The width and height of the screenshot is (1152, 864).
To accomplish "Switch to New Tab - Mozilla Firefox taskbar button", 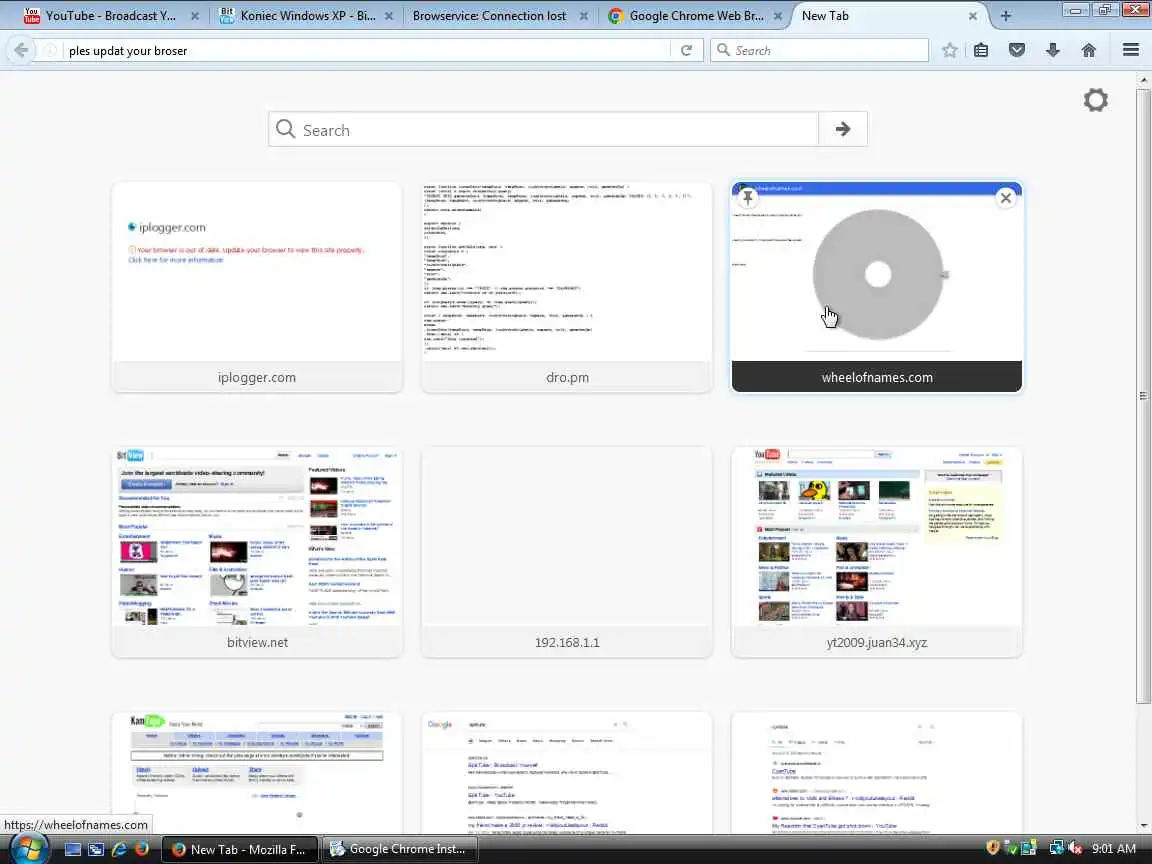I will click(x=240, y=849).
